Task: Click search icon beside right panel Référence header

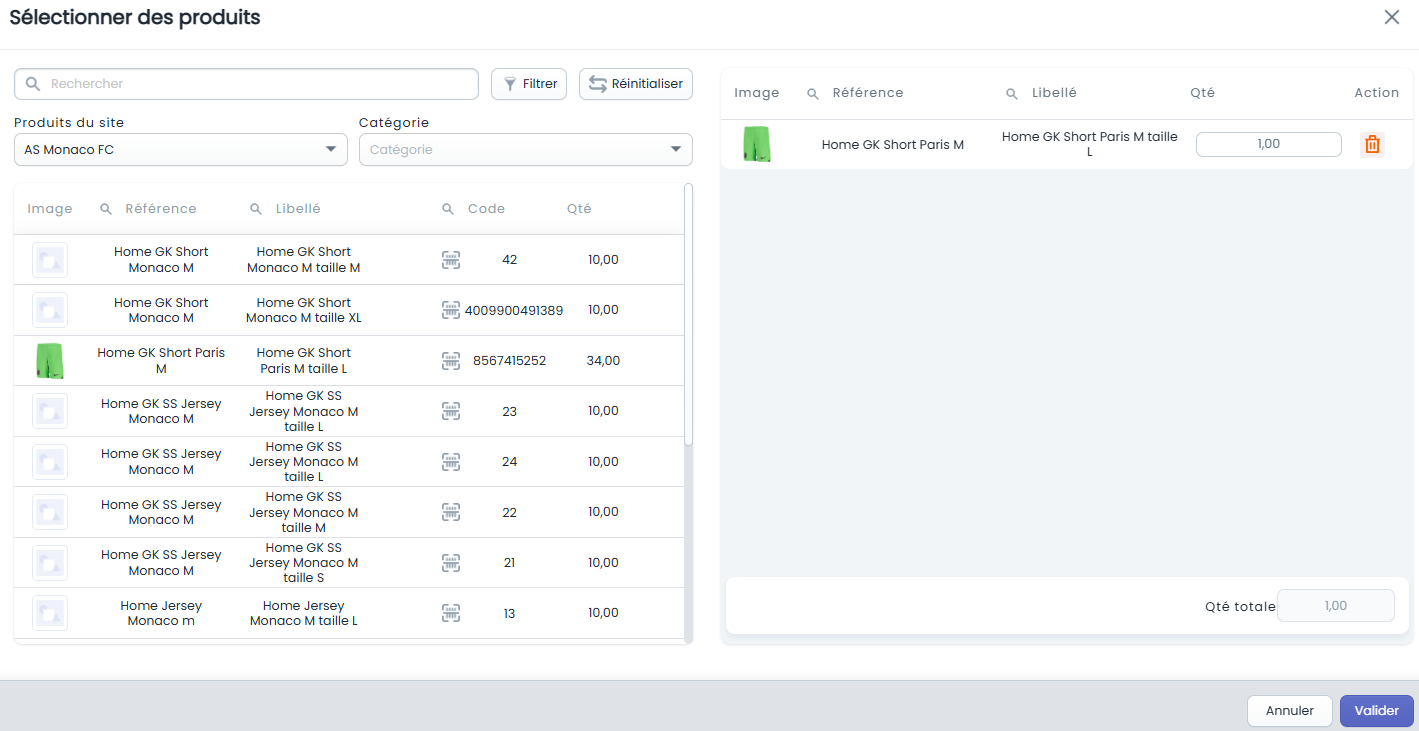Action: [813, 93]
